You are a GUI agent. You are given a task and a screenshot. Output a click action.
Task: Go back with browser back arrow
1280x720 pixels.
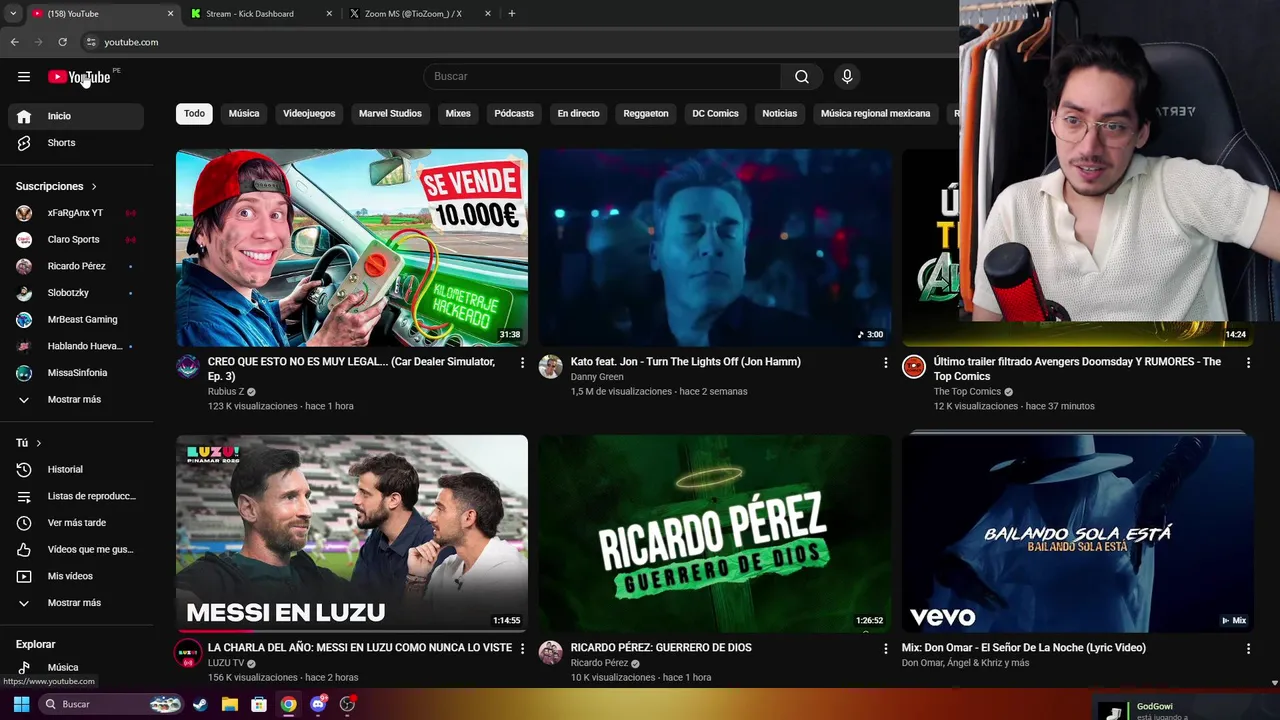click(x=14, y=42)
